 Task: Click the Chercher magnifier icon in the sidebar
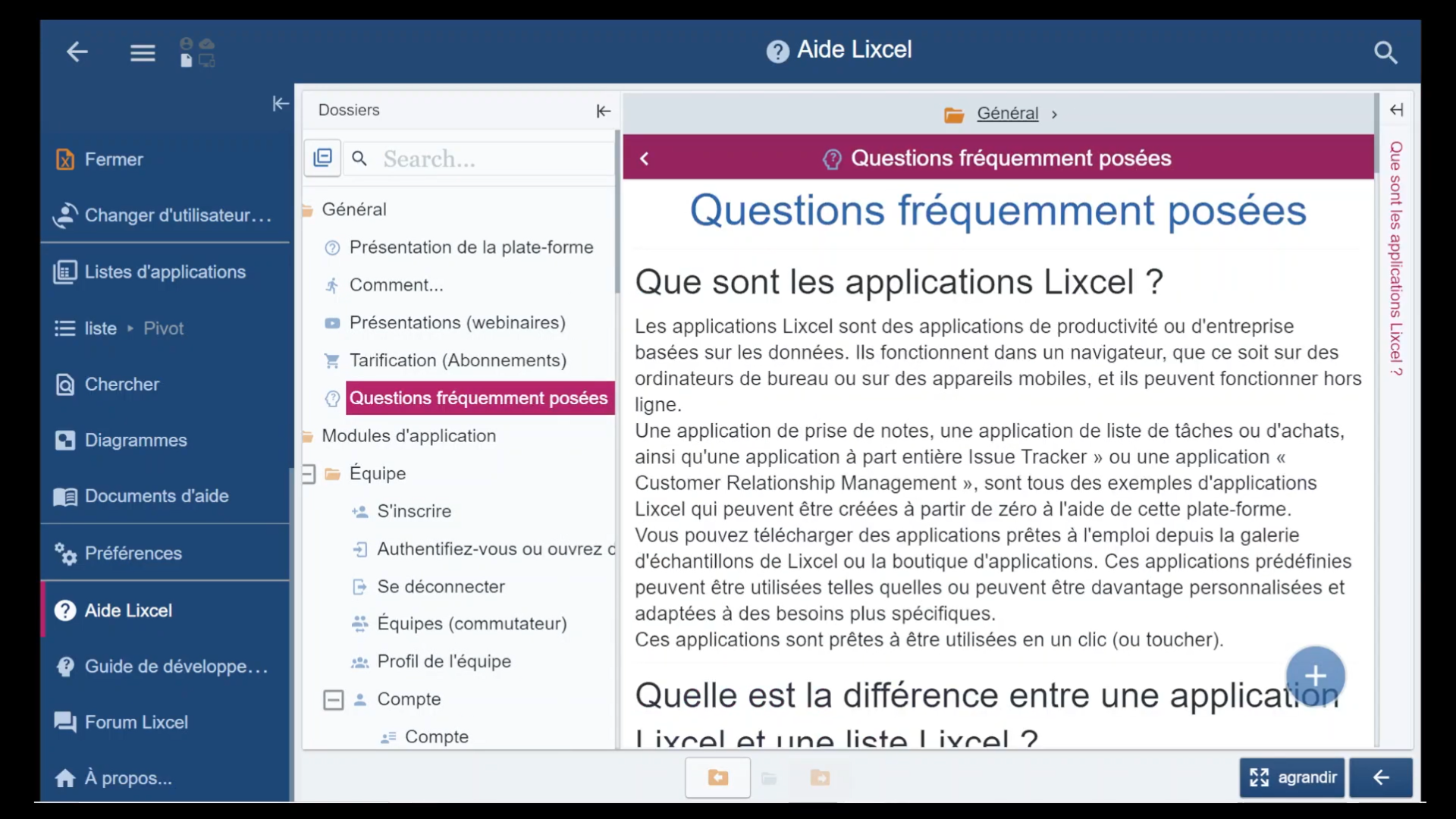(x=65, y=384)
